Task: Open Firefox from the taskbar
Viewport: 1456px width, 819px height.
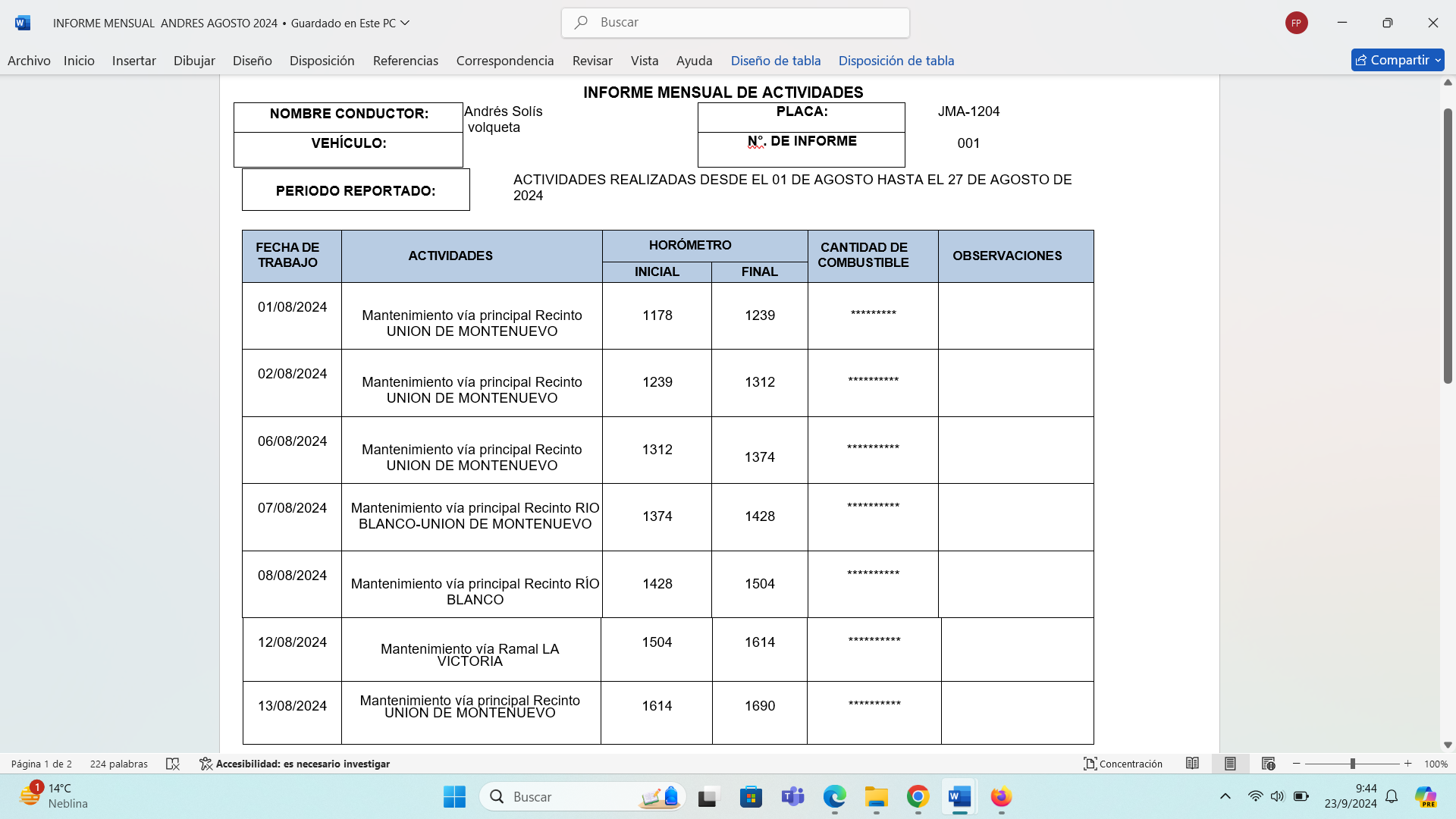Action: click(x=1001, y=797)
